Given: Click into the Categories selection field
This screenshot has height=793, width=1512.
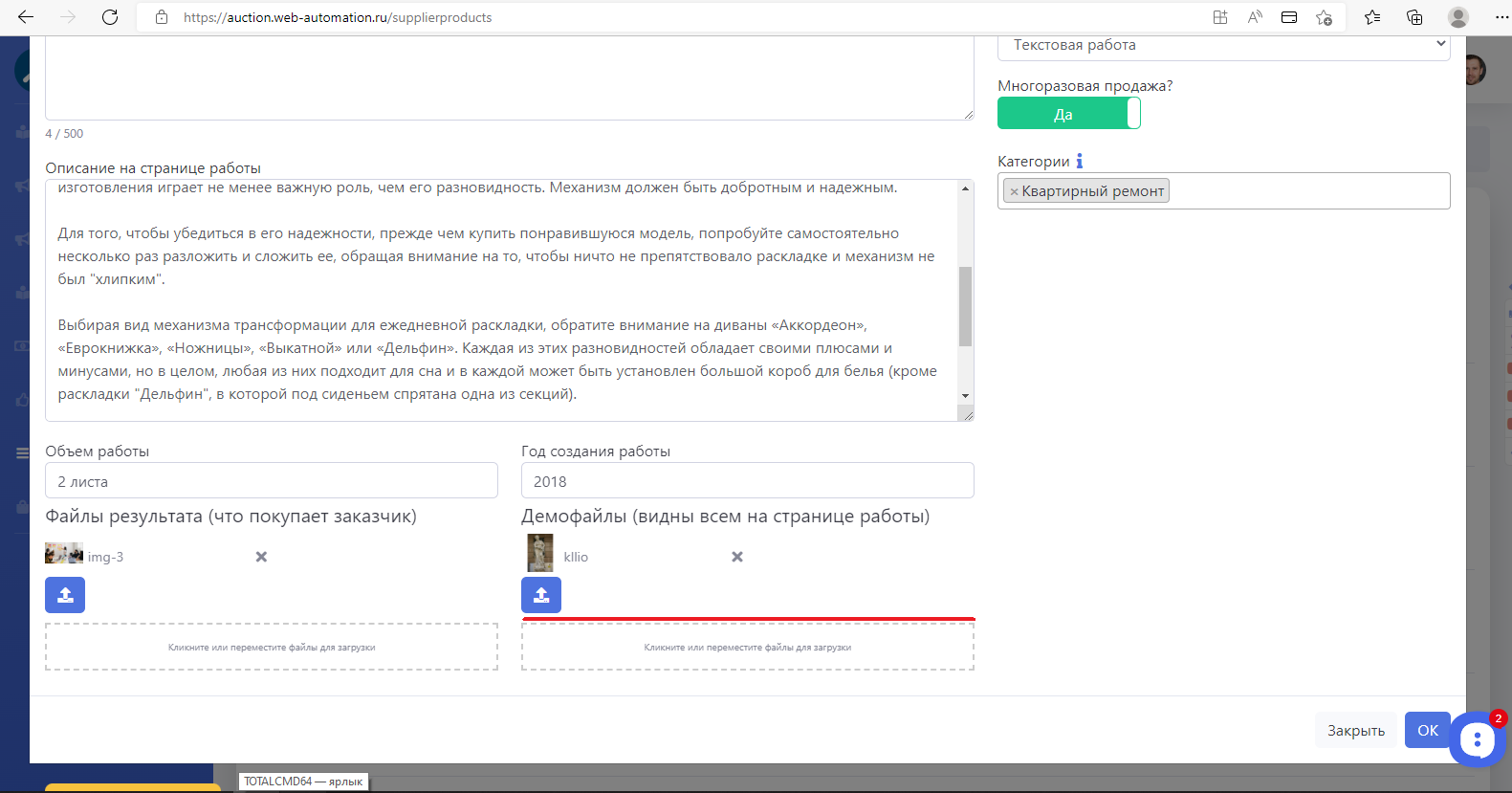Looking at the screenshot, I should point(1308,191).
